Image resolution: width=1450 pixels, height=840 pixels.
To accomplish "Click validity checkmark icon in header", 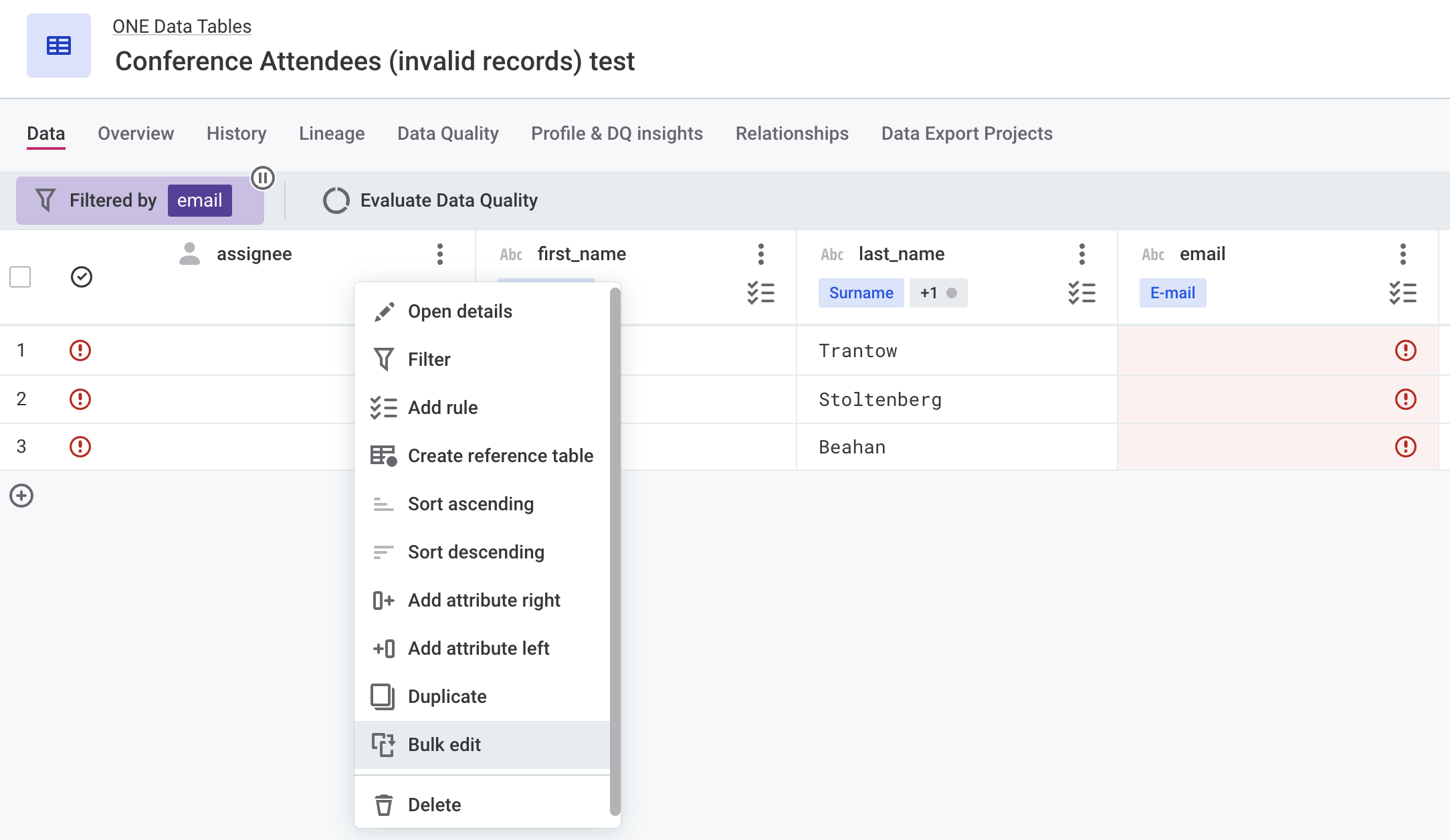I will click(82, 277).
